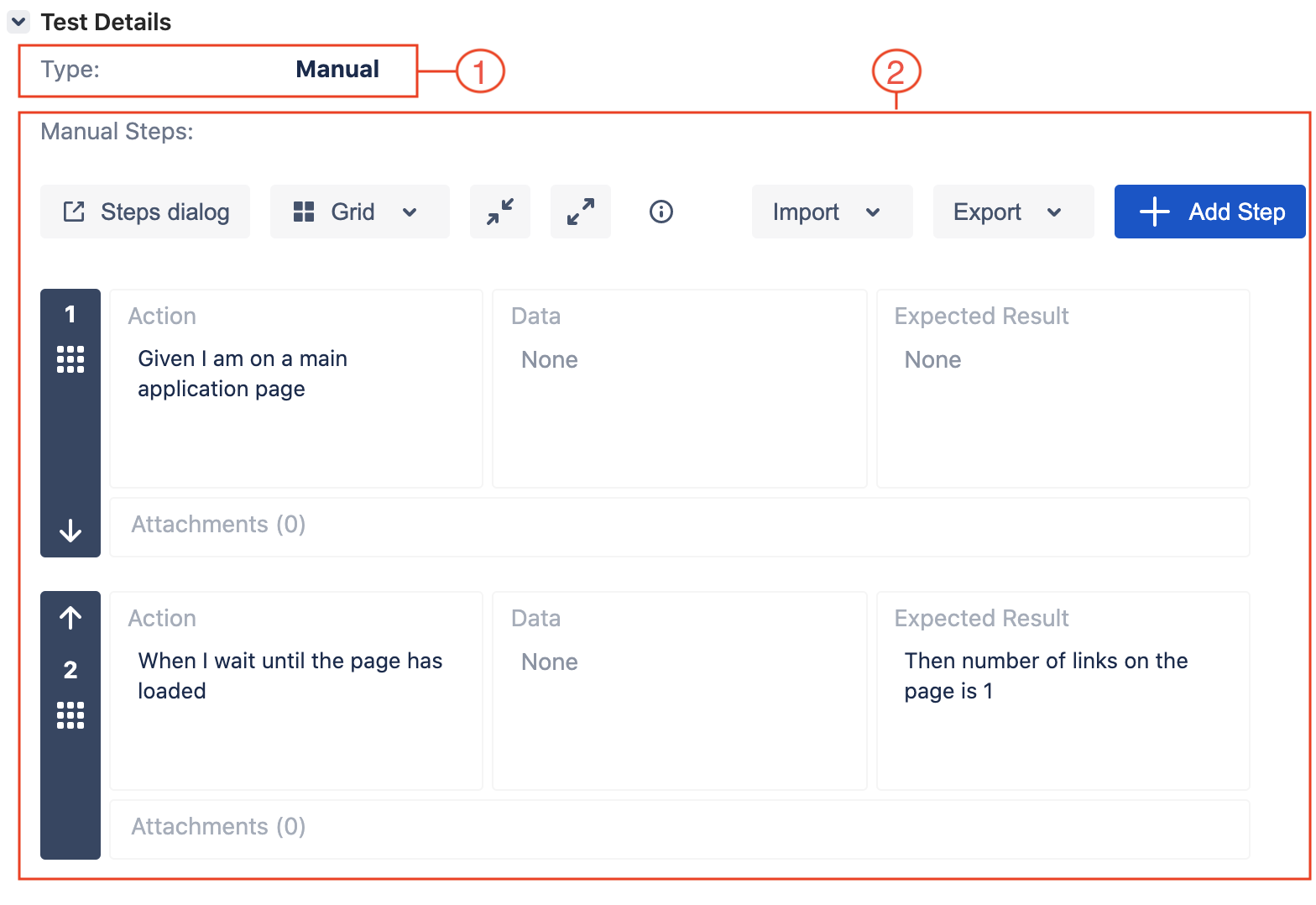The image size is (1316, 905).
Task: Add a new test step
Action: click(x=1209, y=212)
